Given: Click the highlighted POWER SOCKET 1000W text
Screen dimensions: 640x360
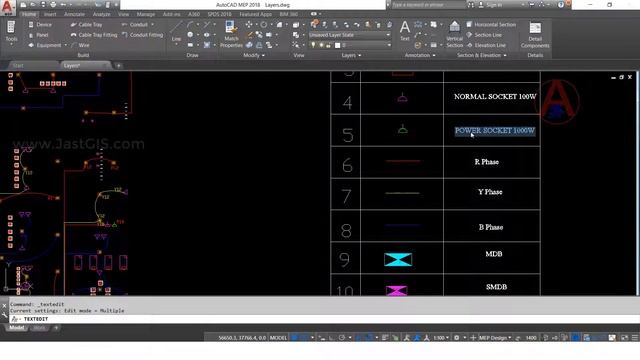Looking at the screenshot, I should pyautogui.click(x=495, y=131).
